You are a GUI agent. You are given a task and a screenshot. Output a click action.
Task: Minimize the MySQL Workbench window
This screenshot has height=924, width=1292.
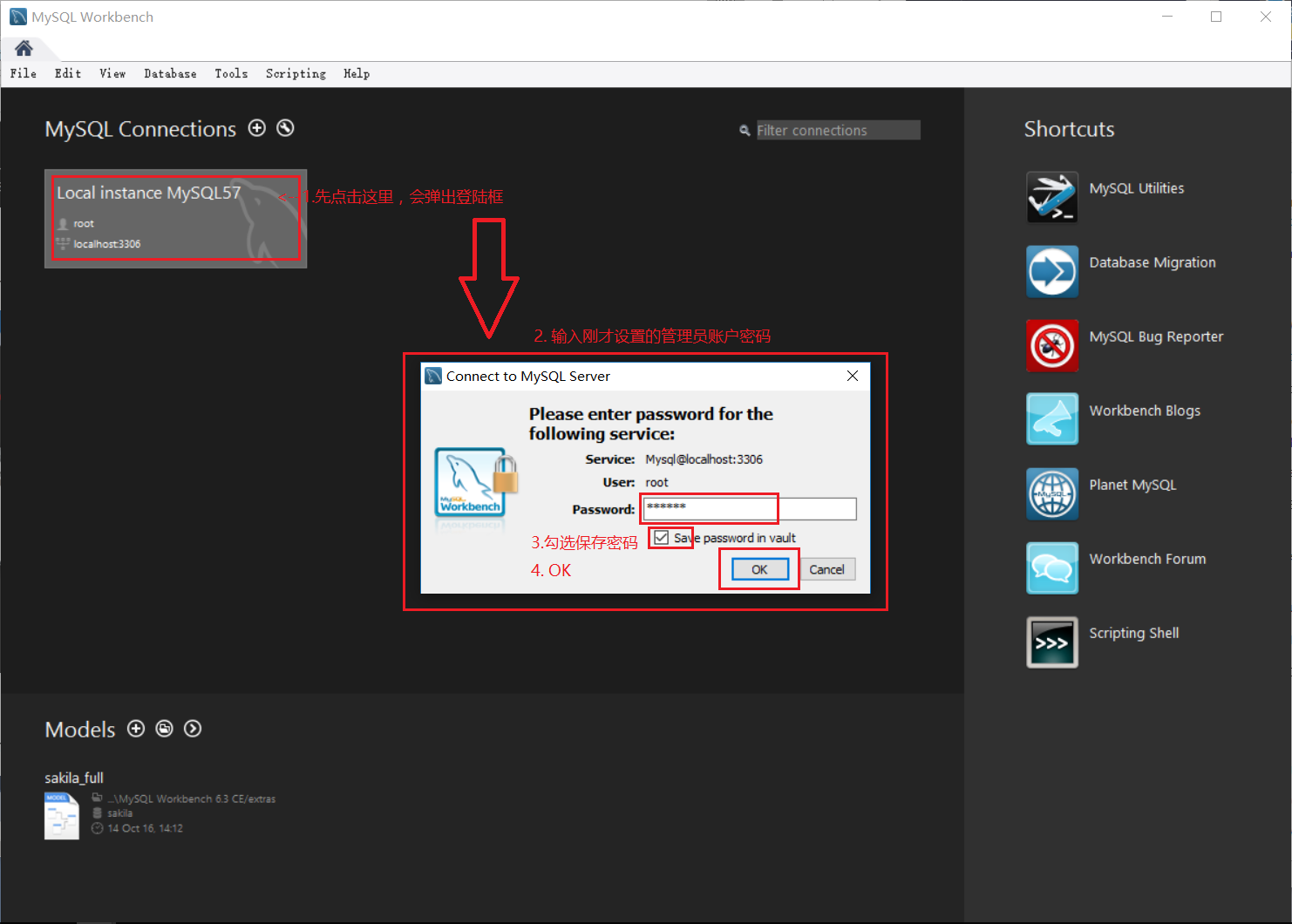[x=1167, y=17]
